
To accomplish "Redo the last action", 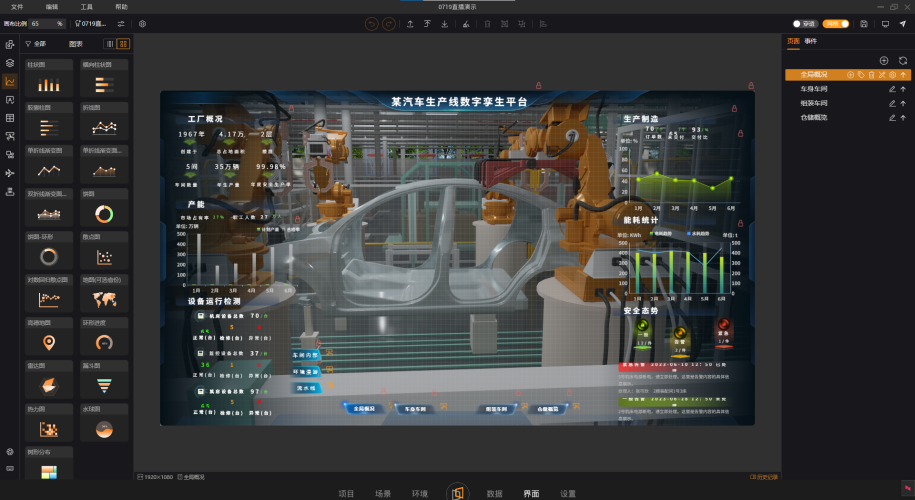I will coord(388,24).
